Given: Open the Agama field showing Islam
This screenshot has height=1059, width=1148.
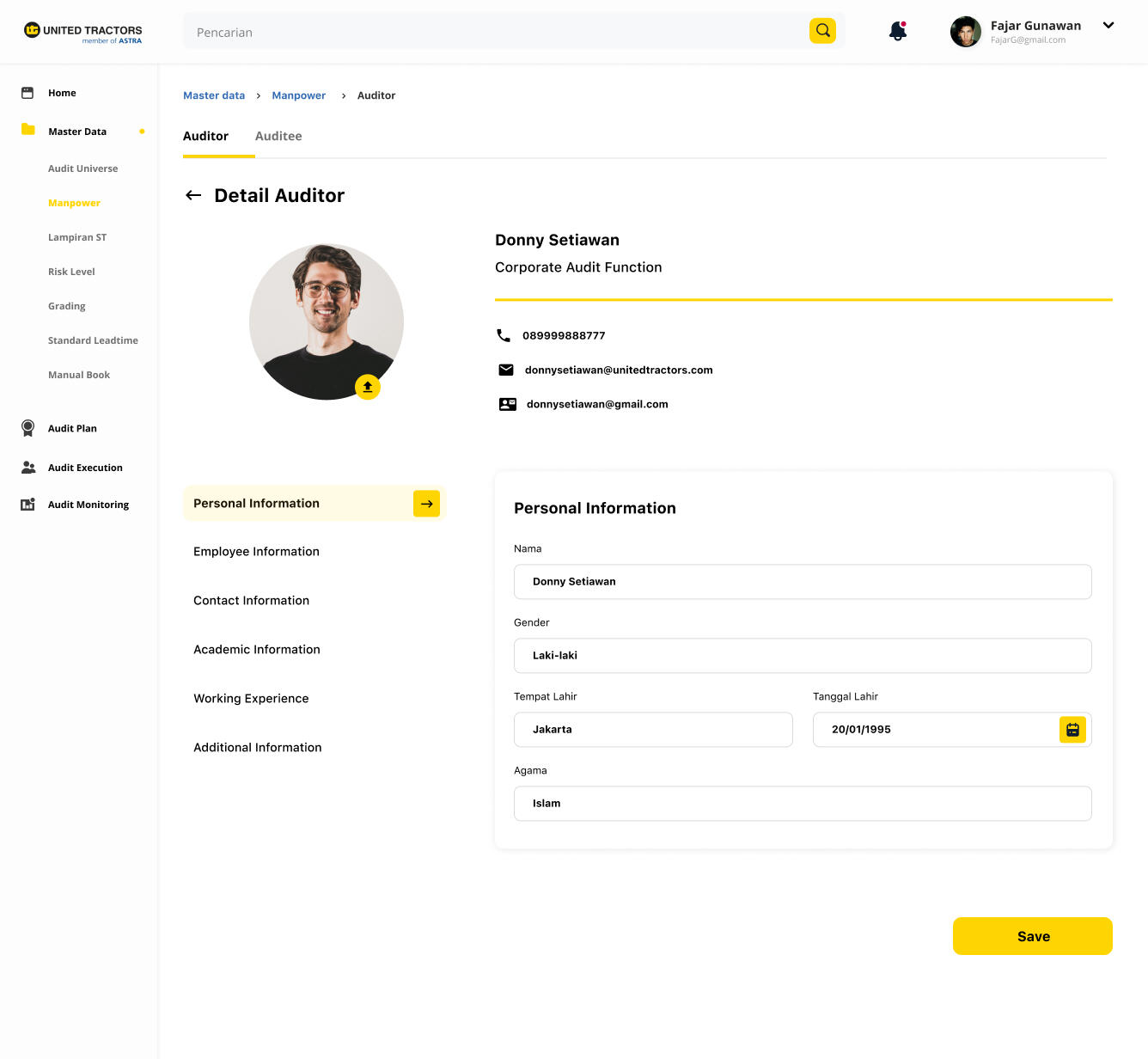Looking at the screenshot, I should point(803,804).
